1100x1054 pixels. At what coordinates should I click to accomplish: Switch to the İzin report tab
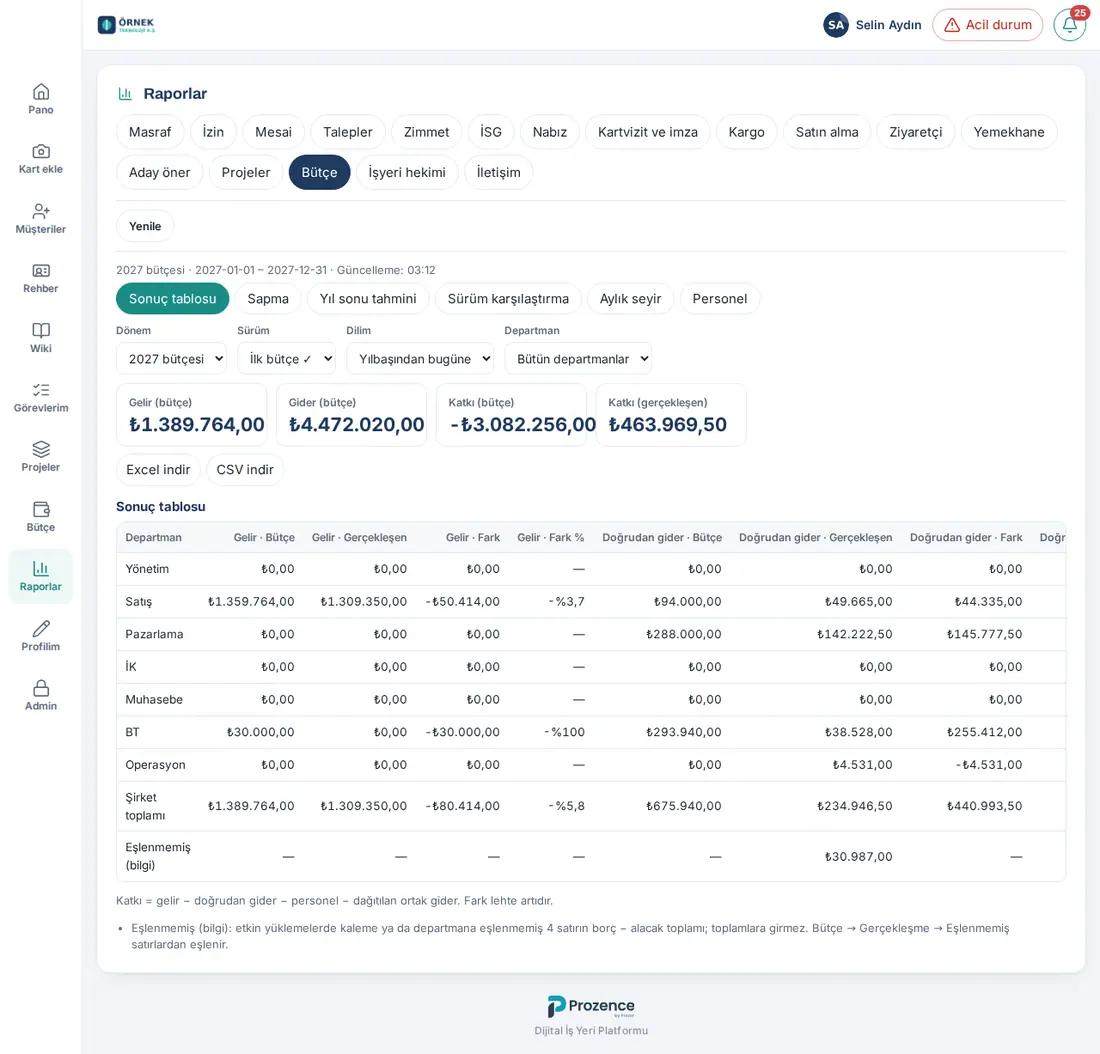pyautogui.click(x=213, y=132)
